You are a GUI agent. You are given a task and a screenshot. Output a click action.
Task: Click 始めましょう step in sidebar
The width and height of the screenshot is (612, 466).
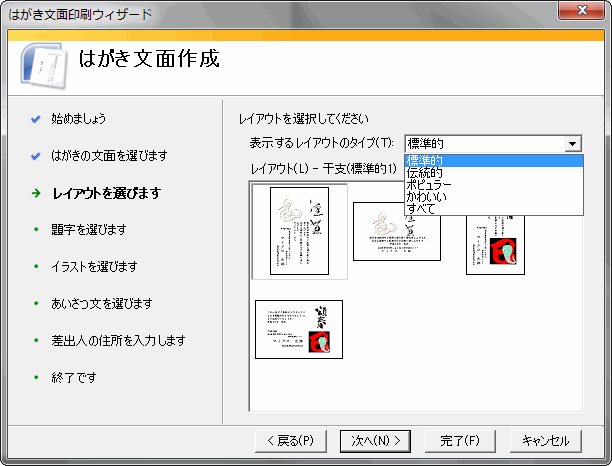pos(78,119)
